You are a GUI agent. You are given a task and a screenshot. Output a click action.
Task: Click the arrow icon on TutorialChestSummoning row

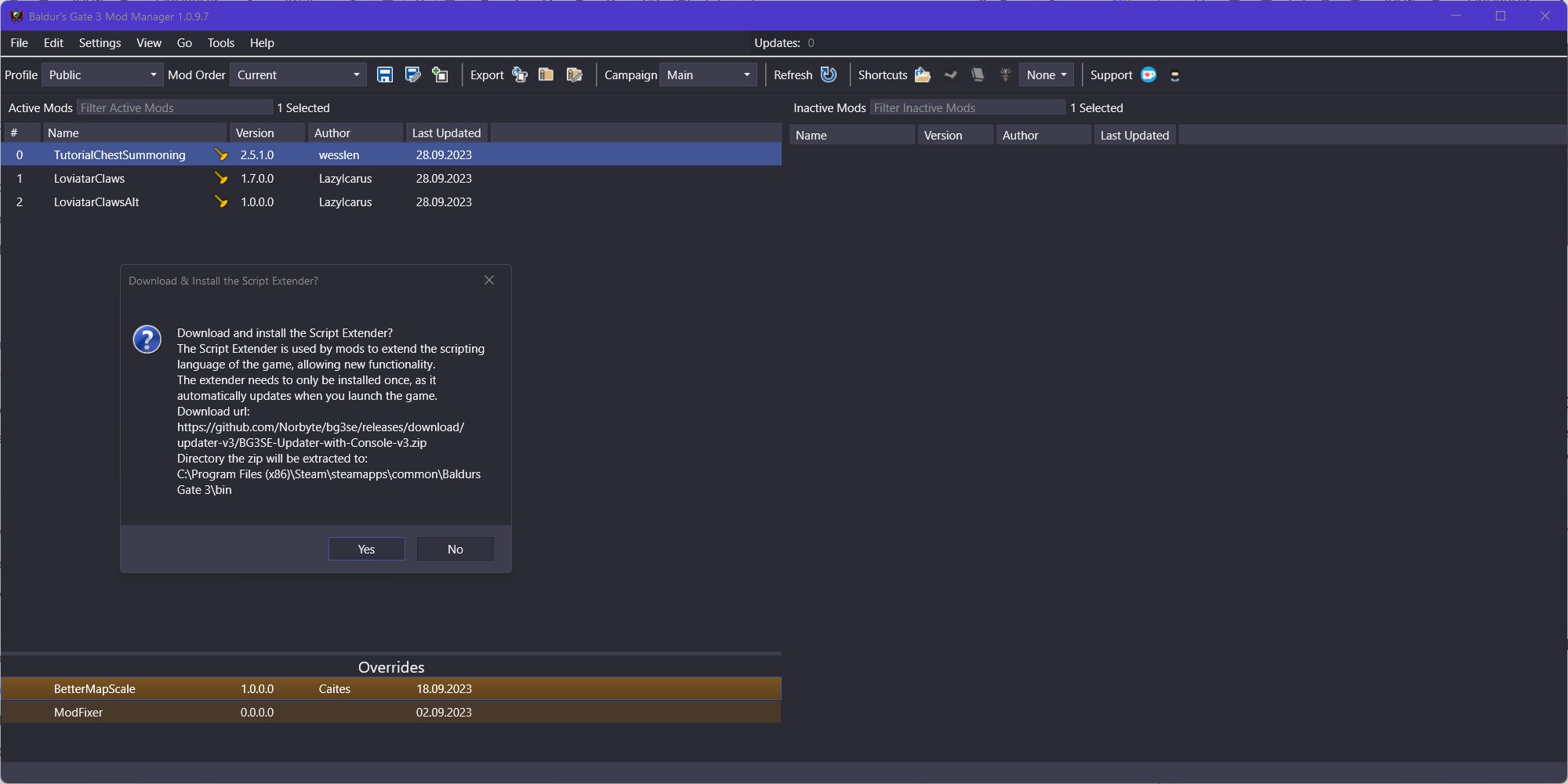tap(221, 155)
